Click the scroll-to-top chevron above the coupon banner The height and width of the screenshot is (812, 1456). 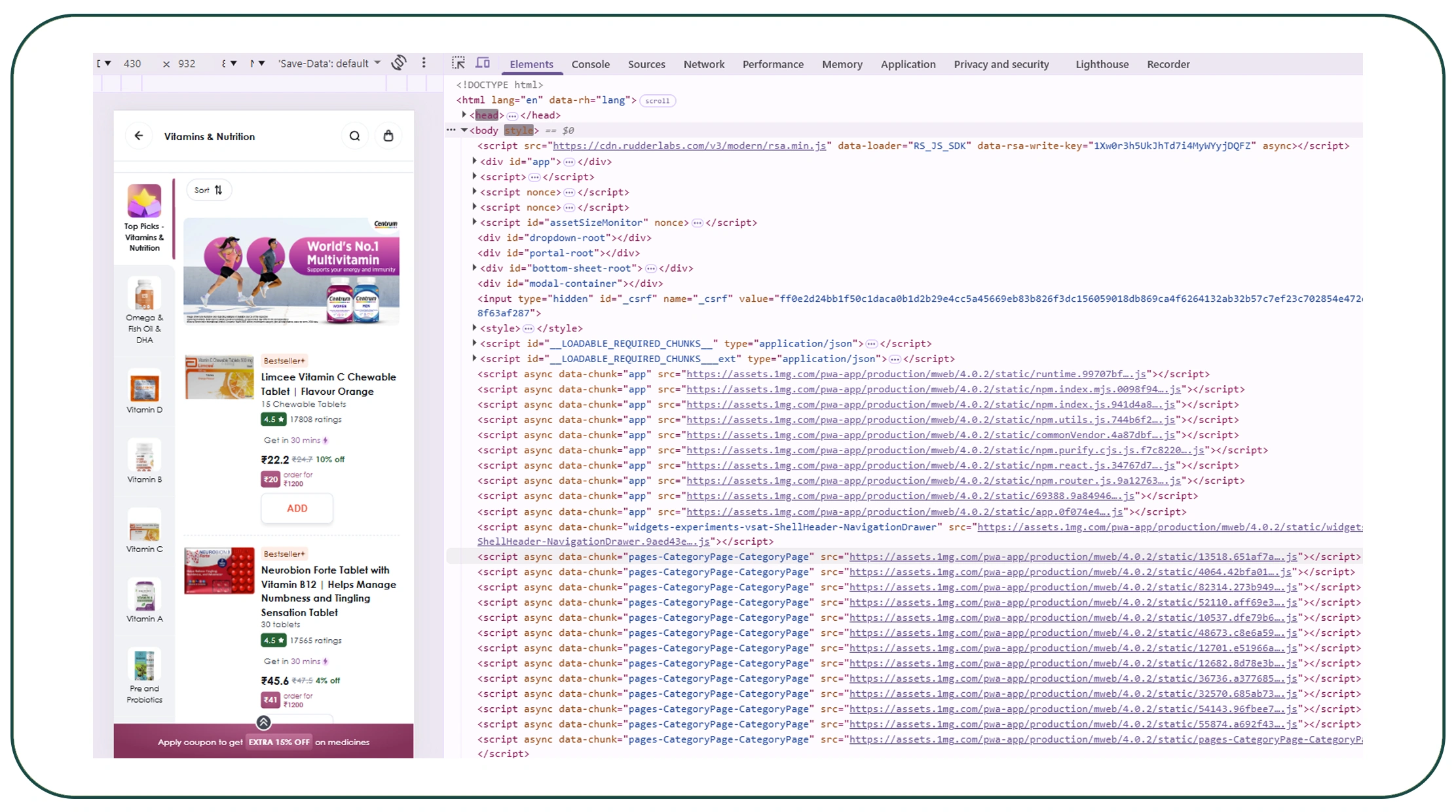[263, 723]
